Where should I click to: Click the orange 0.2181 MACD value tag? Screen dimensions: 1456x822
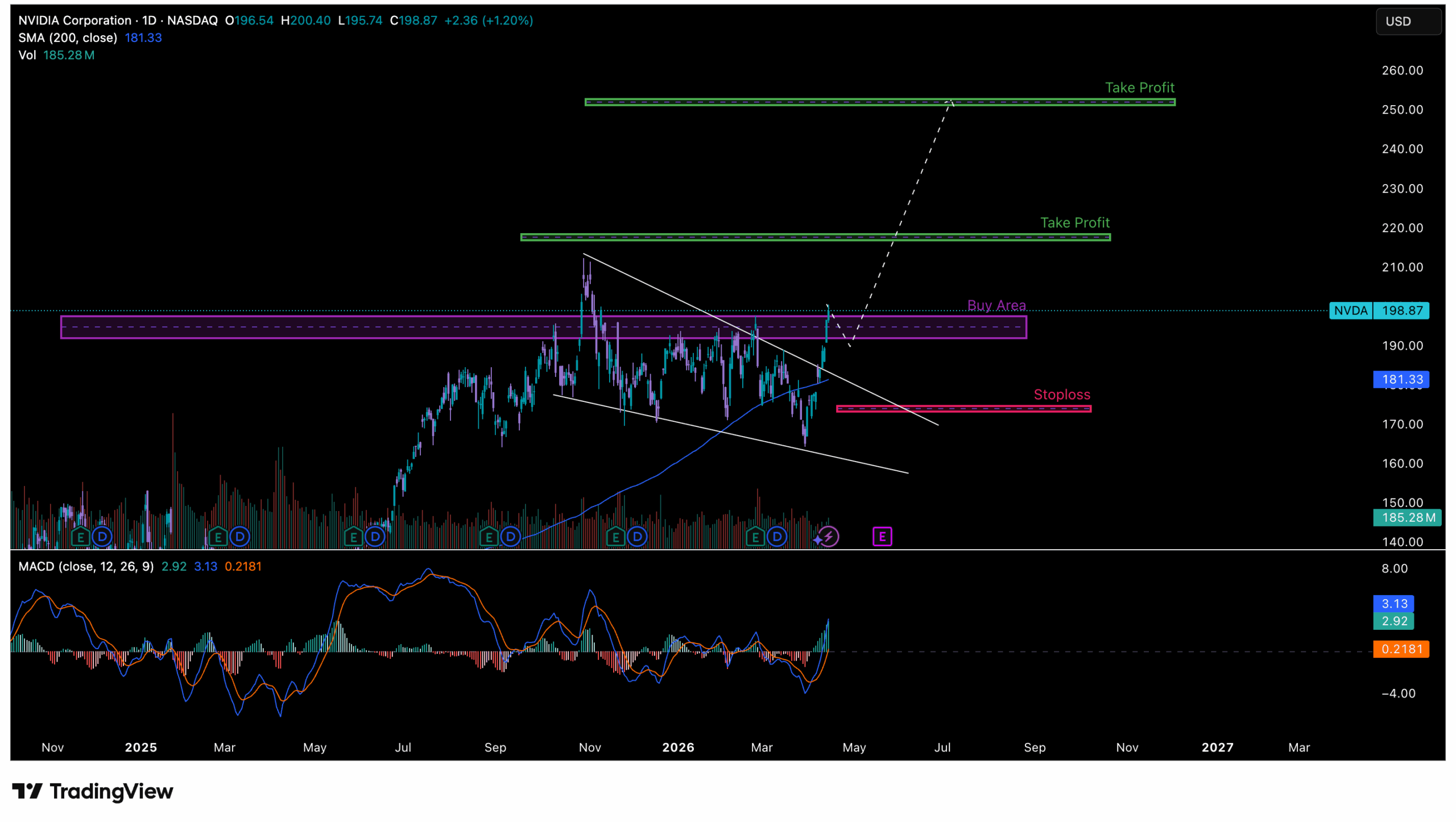(1400, 649)
